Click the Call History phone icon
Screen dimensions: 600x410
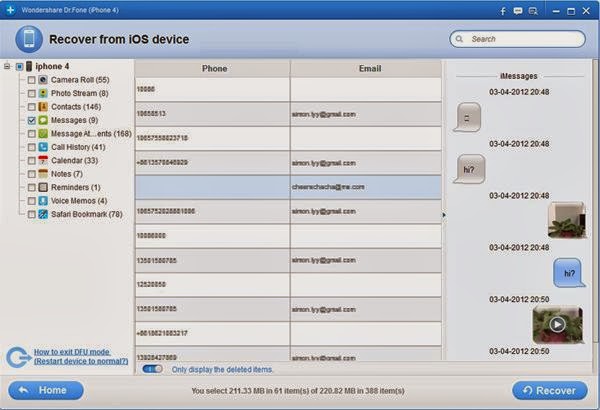point(43,147)
